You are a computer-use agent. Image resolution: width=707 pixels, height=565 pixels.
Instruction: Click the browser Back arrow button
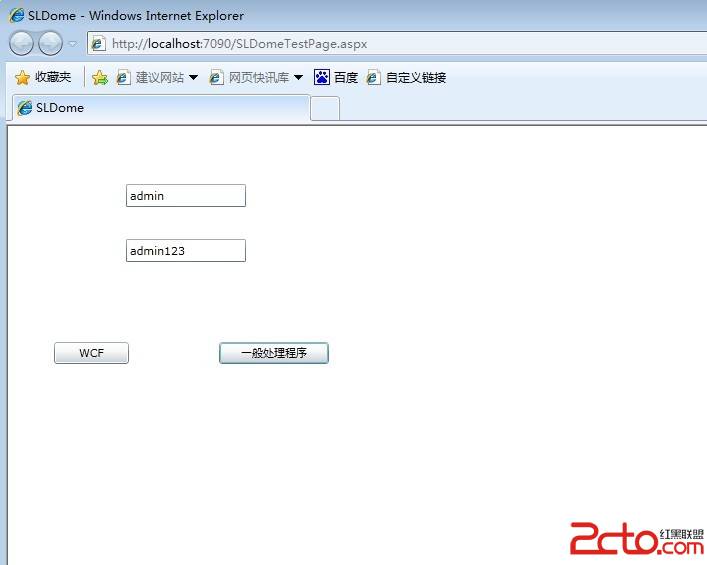point(21,44)
